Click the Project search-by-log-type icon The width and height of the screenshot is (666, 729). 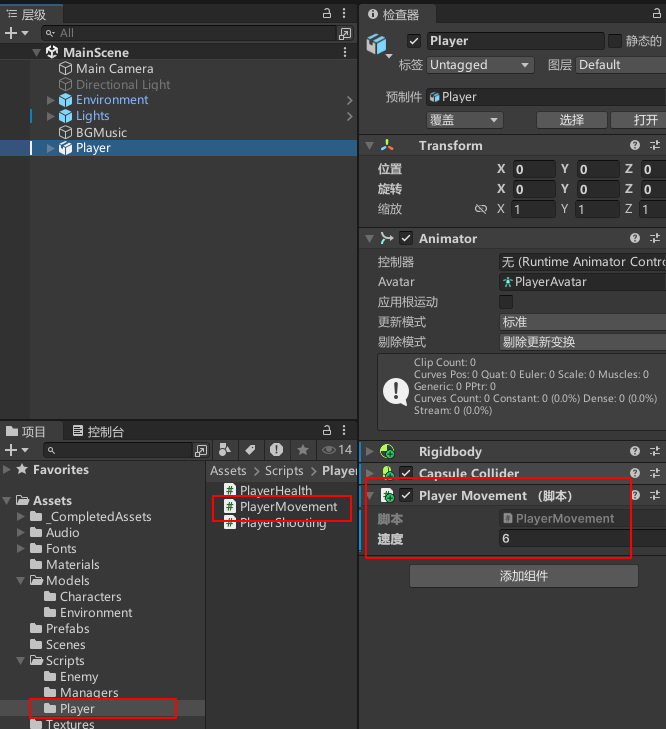276,450
